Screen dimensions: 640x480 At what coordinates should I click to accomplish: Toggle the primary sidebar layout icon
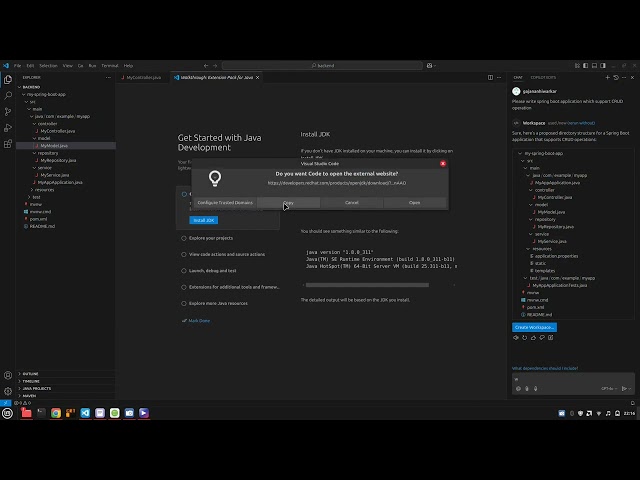click(x=586, y=66)
